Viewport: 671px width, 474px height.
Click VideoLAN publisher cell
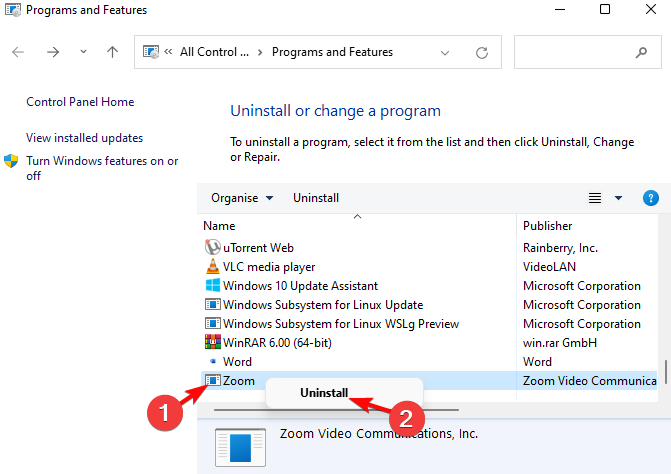click(549, 267)
